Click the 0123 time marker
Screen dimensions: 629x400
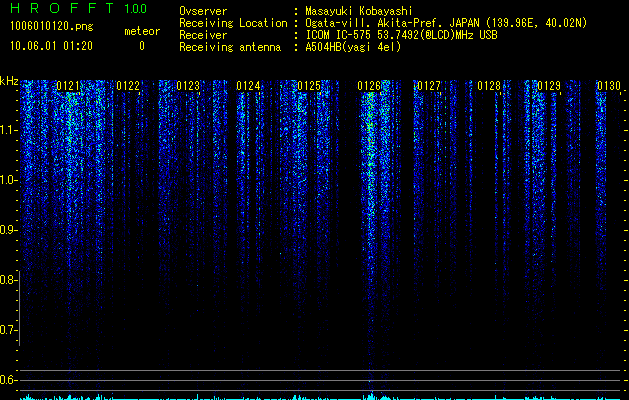[x=188, y=86]
